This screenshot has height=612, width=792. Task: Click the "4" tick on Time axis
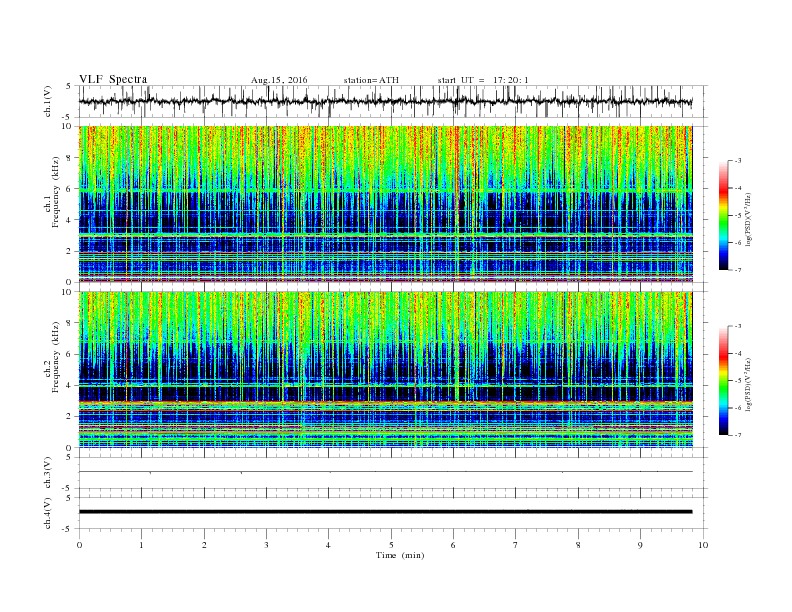tap(329, 545)
